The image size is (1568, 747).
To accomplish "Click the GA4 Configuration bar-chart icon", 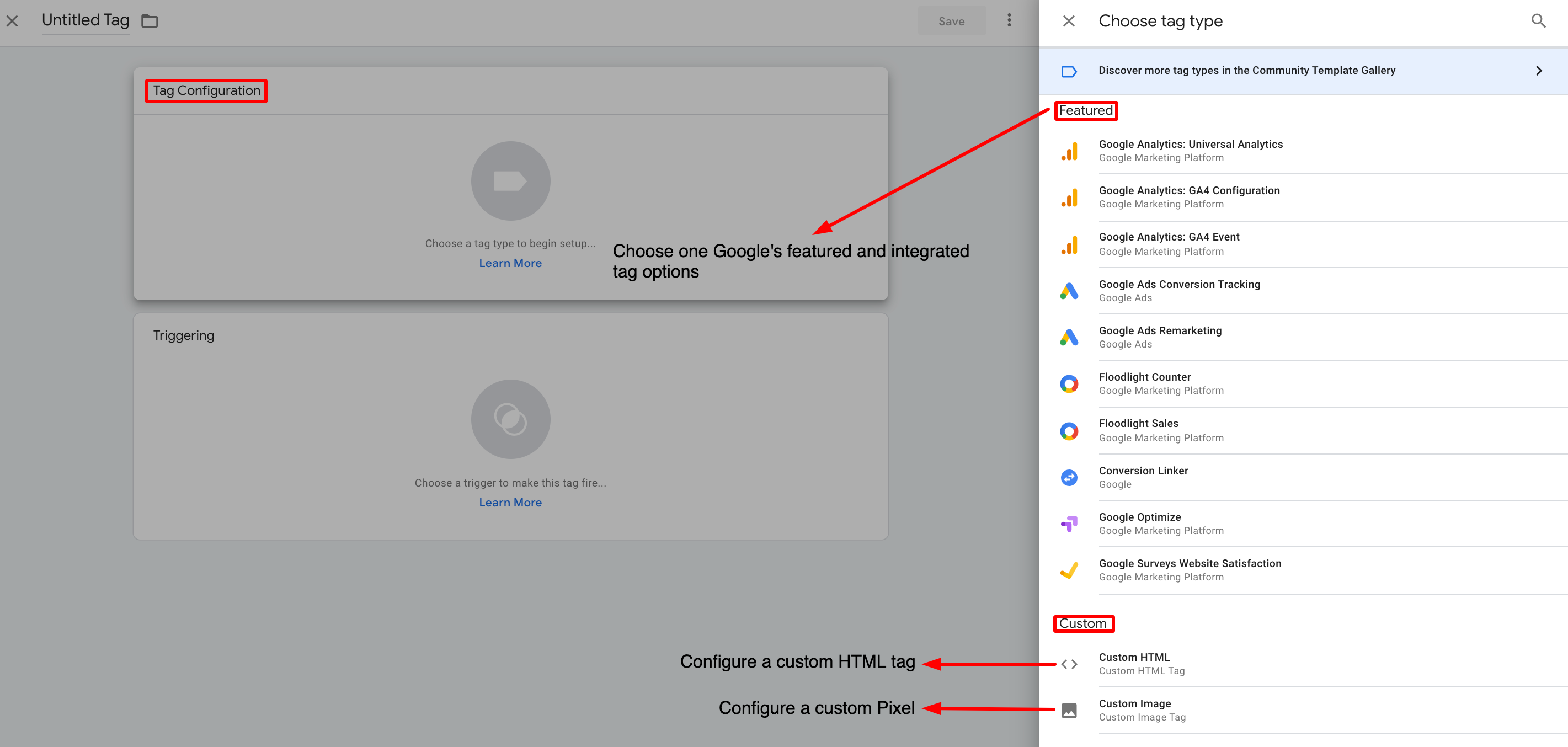I will coord(1069,198).
